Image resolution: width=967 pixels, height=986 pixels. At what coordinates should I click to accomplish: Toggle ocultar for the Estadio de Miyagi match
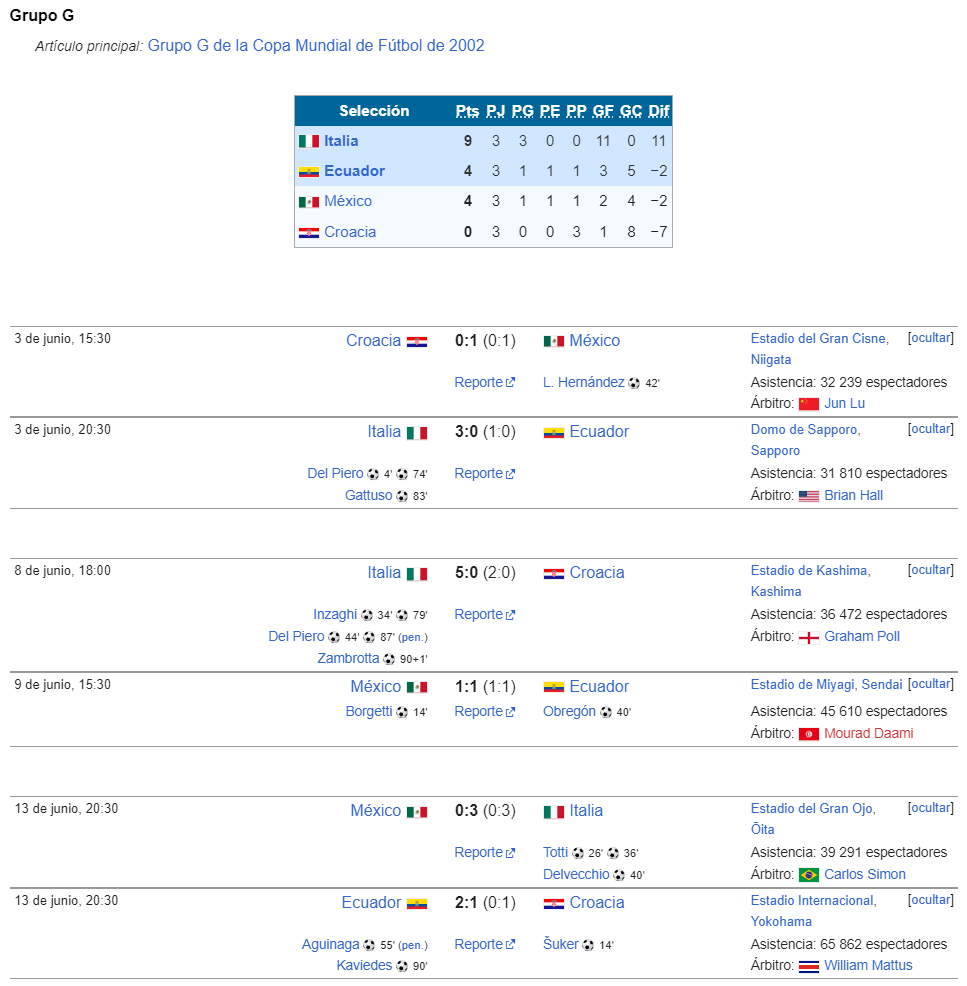coord(931,684)
